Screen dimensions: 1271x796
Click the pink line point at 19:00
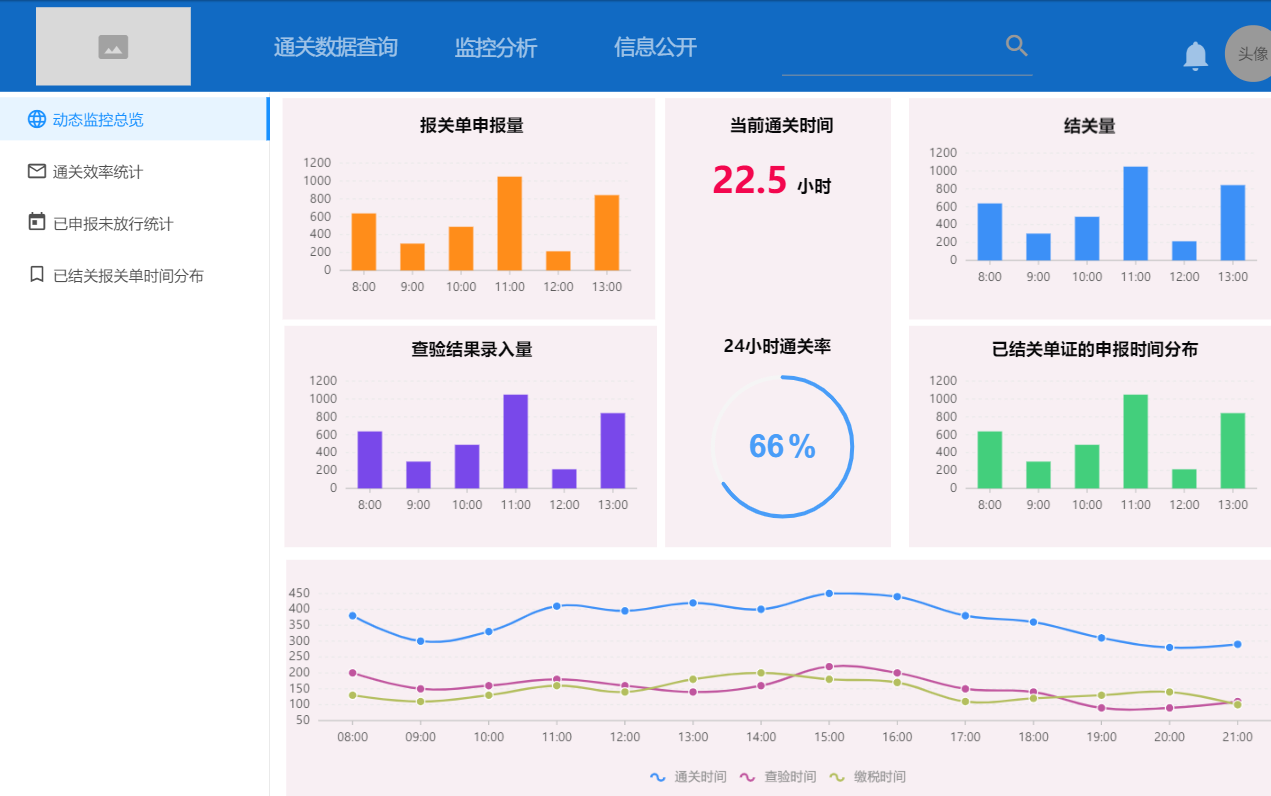tap(1101, 708)
